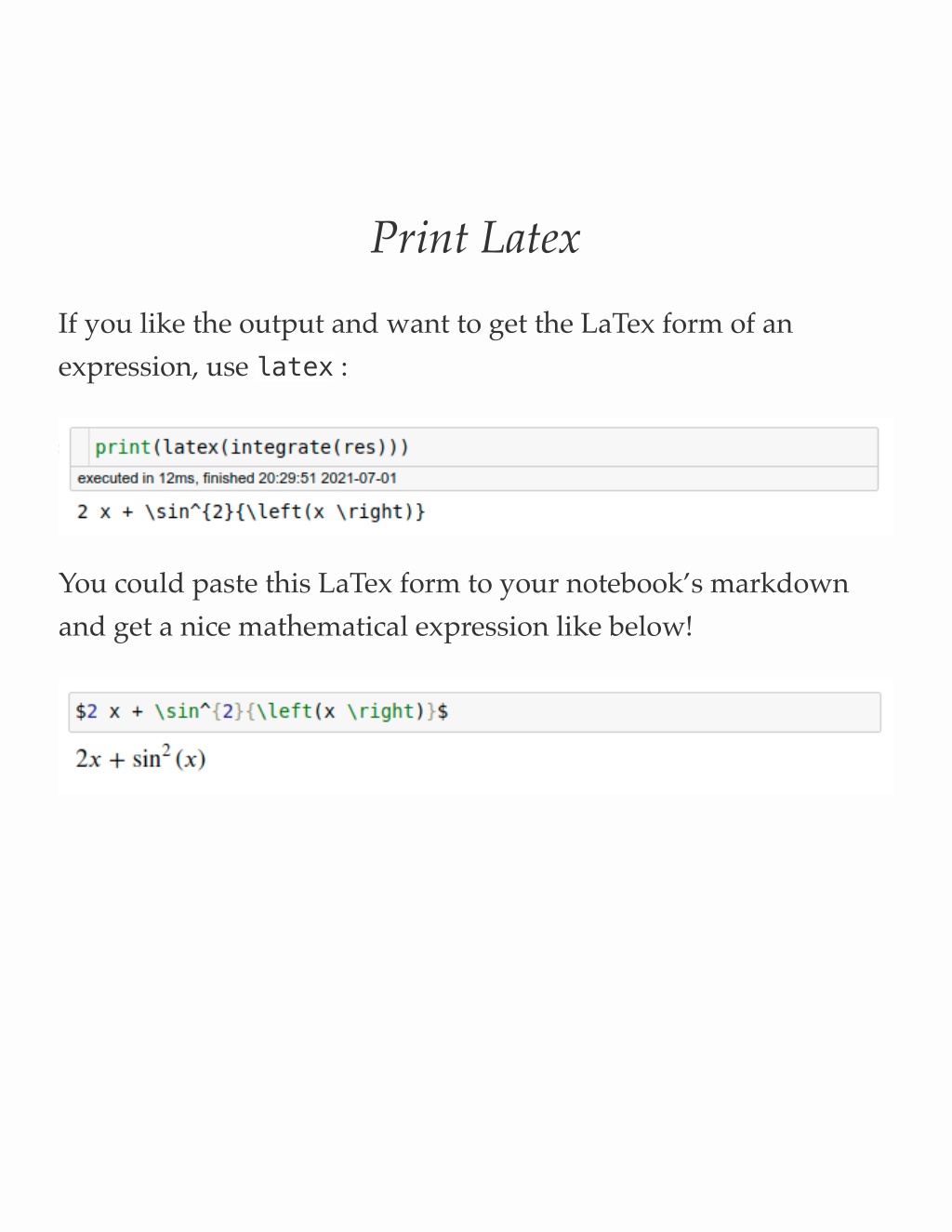Click the left prompt gutter of code cell
The image size is (952, 1232).
tap(80, 447)
